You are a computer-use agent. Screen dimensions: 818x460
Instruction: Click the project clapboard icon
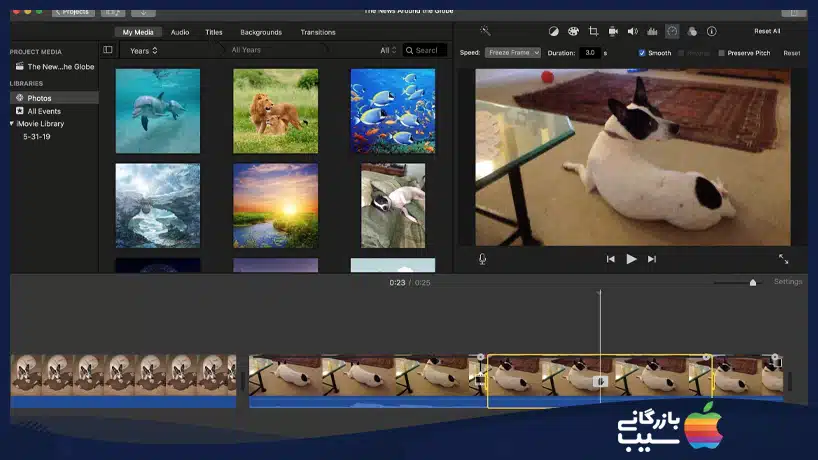coord(19,66)
